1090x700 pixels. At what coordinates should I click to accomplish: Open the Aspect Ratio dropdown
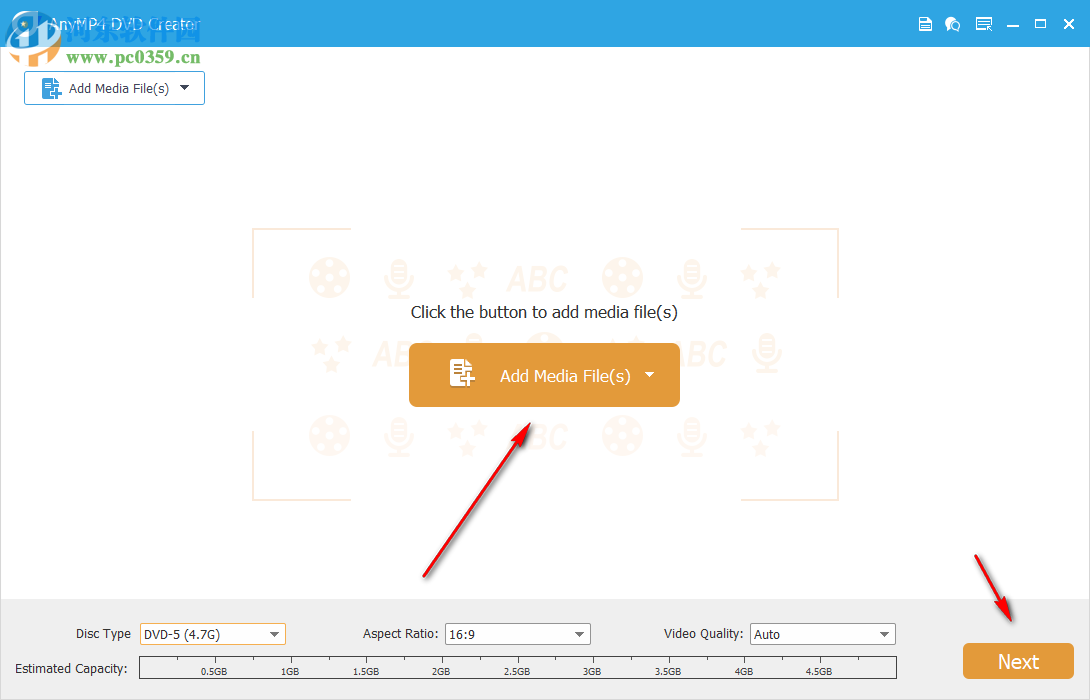[x=578, y=633]
